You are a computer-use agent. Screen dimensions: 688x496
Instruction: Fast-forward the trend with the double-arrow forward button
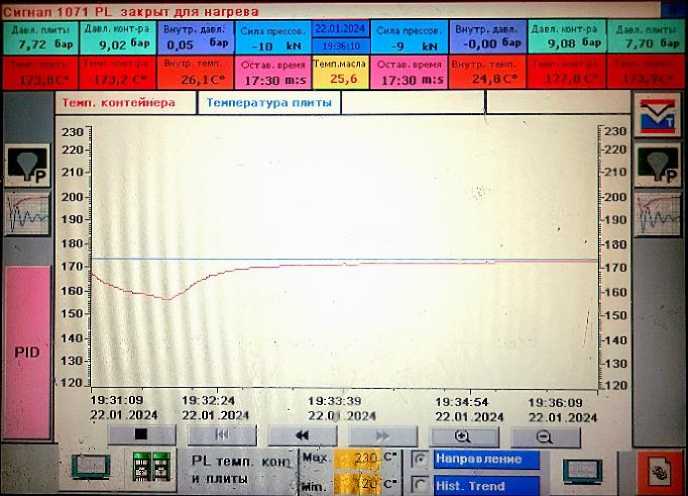tap(383, 436)
